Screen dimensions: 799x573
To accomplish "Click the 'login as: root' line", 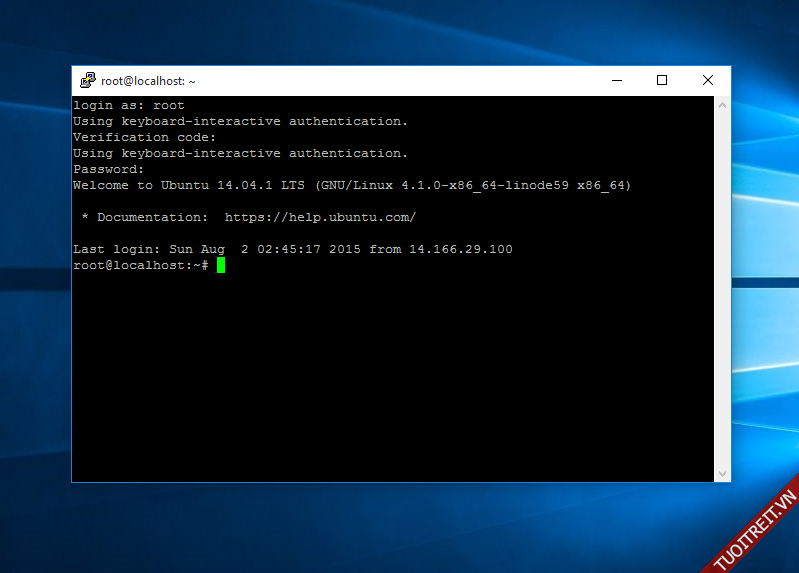I will (129, 105).
